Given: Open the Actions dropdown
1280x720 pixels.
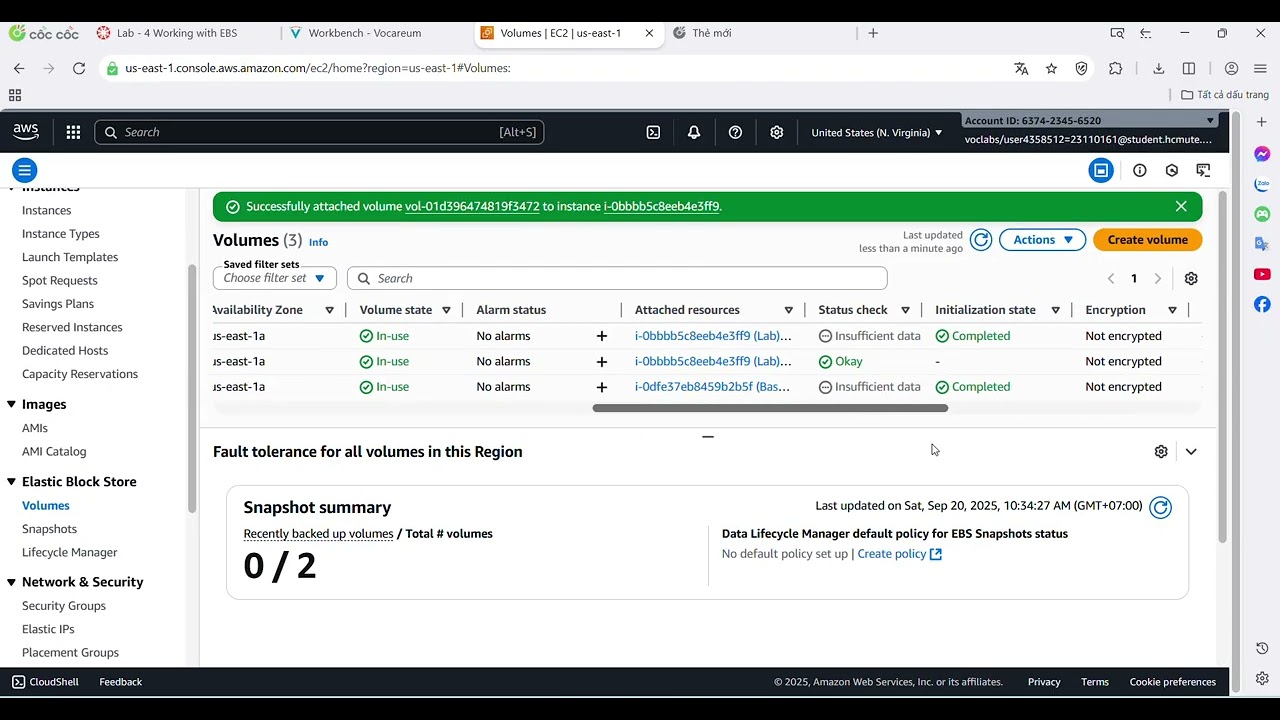Looking at the screenshot, I should (1042, 240).
